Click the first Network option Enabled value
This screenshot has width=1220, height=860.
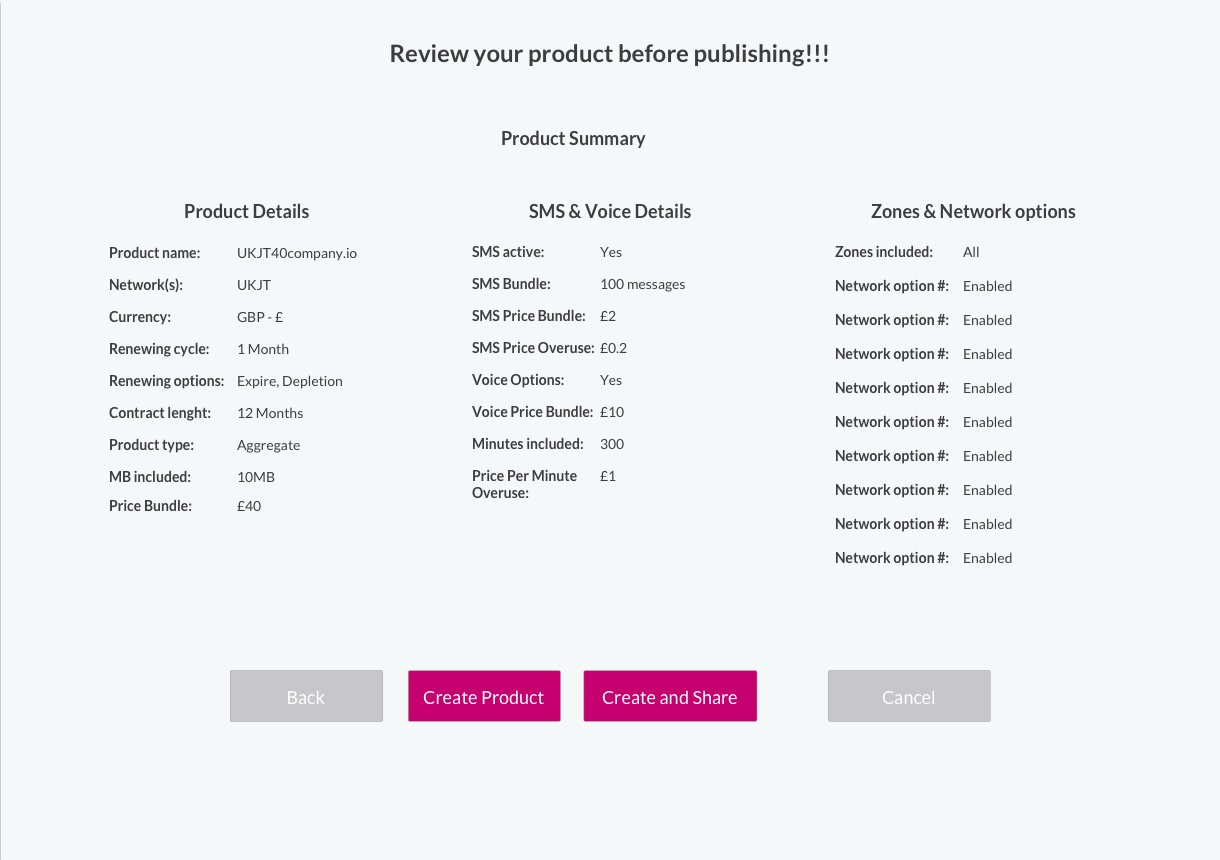click(x=987, y=286)
